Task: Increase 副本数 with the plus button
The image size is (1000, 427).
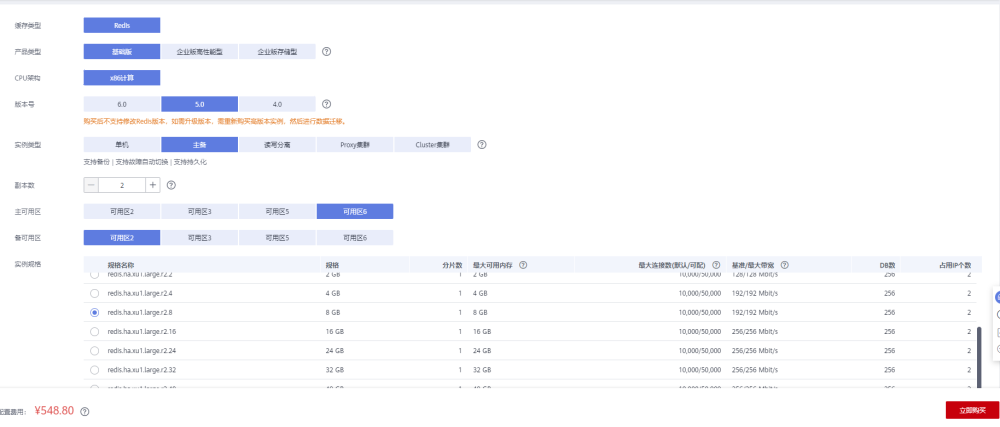Action: click(x=152, y=185)
